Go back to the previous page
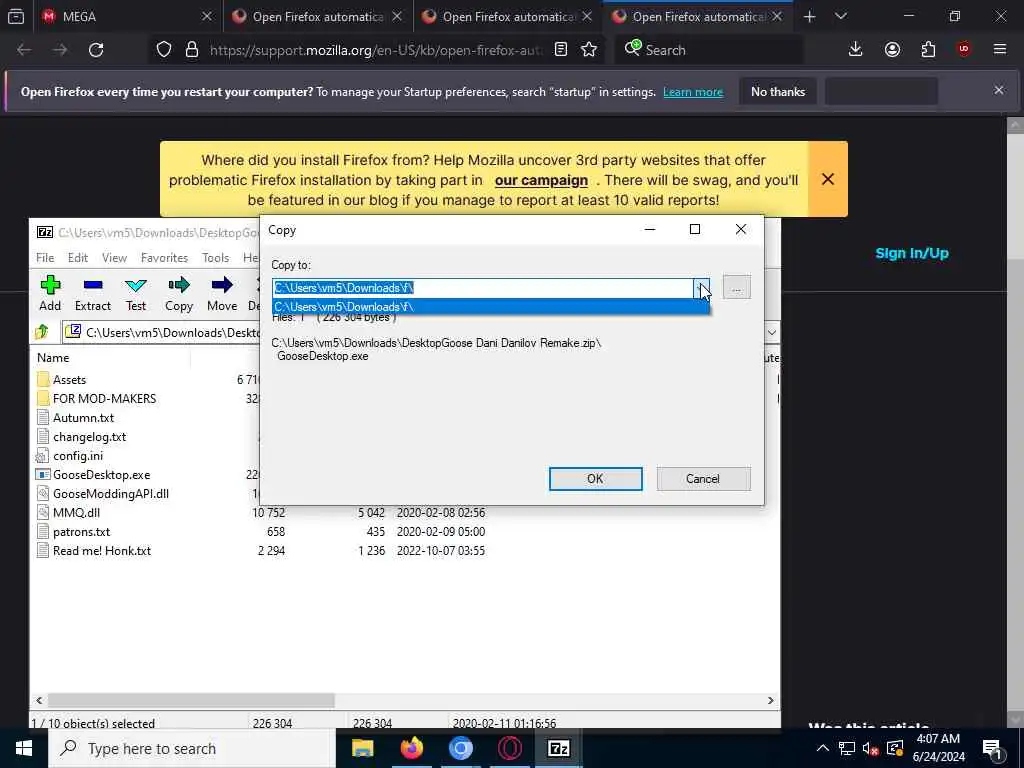The width and height of the screenshot is (1024, 768). click(24, 50)
